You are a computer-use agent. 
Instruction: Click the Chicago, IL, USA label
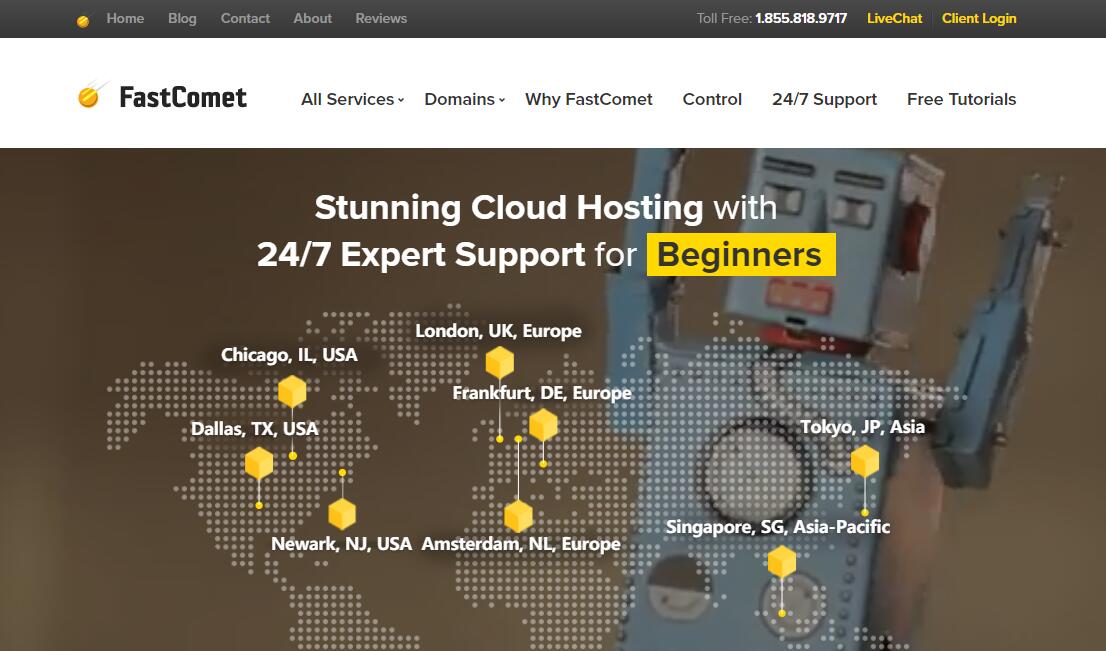pos(289,355)
